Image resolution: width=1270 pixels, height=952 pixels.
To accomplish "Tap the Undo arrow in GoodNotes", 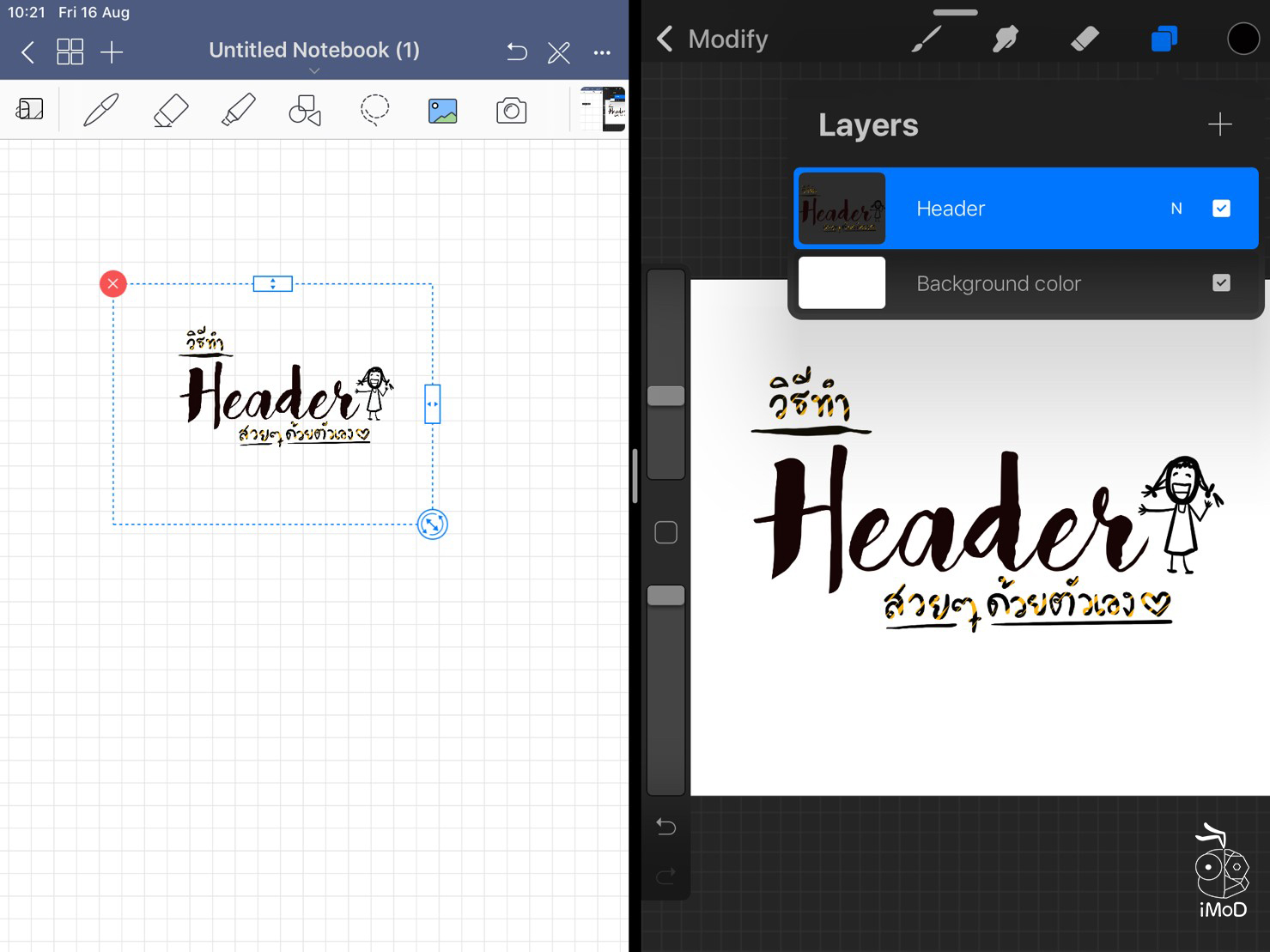I will coord(516,52).
